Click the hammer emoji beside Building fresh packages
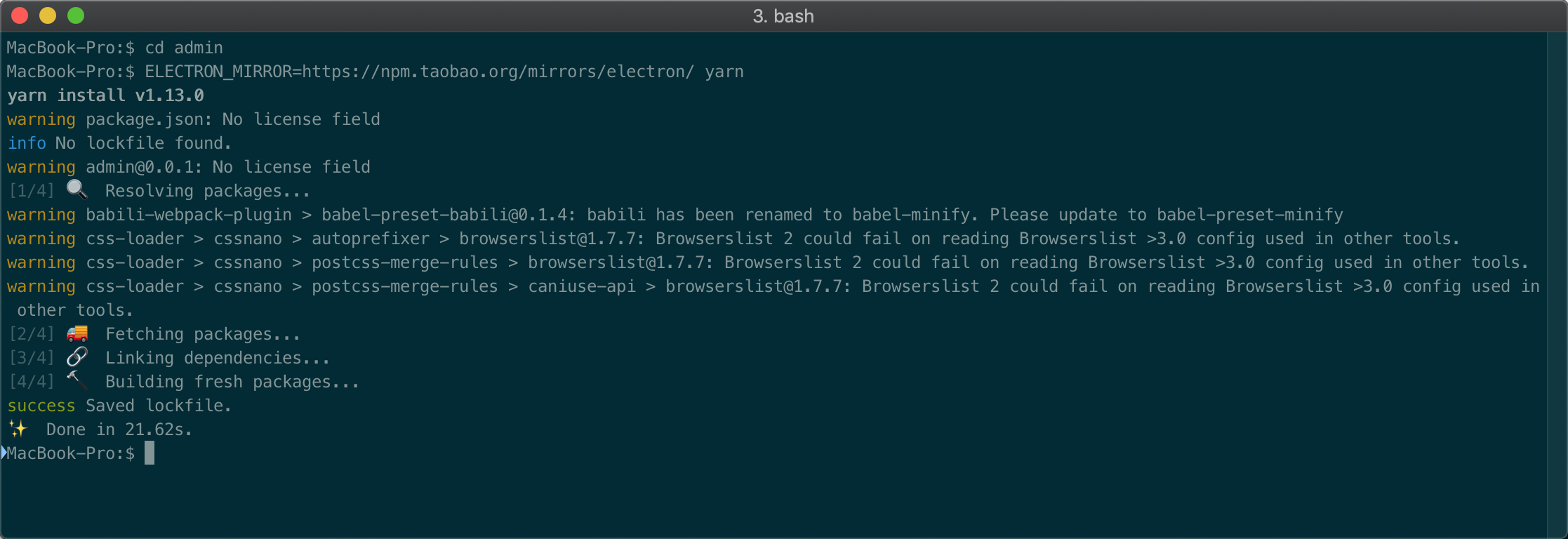 (x=77, y=380)
